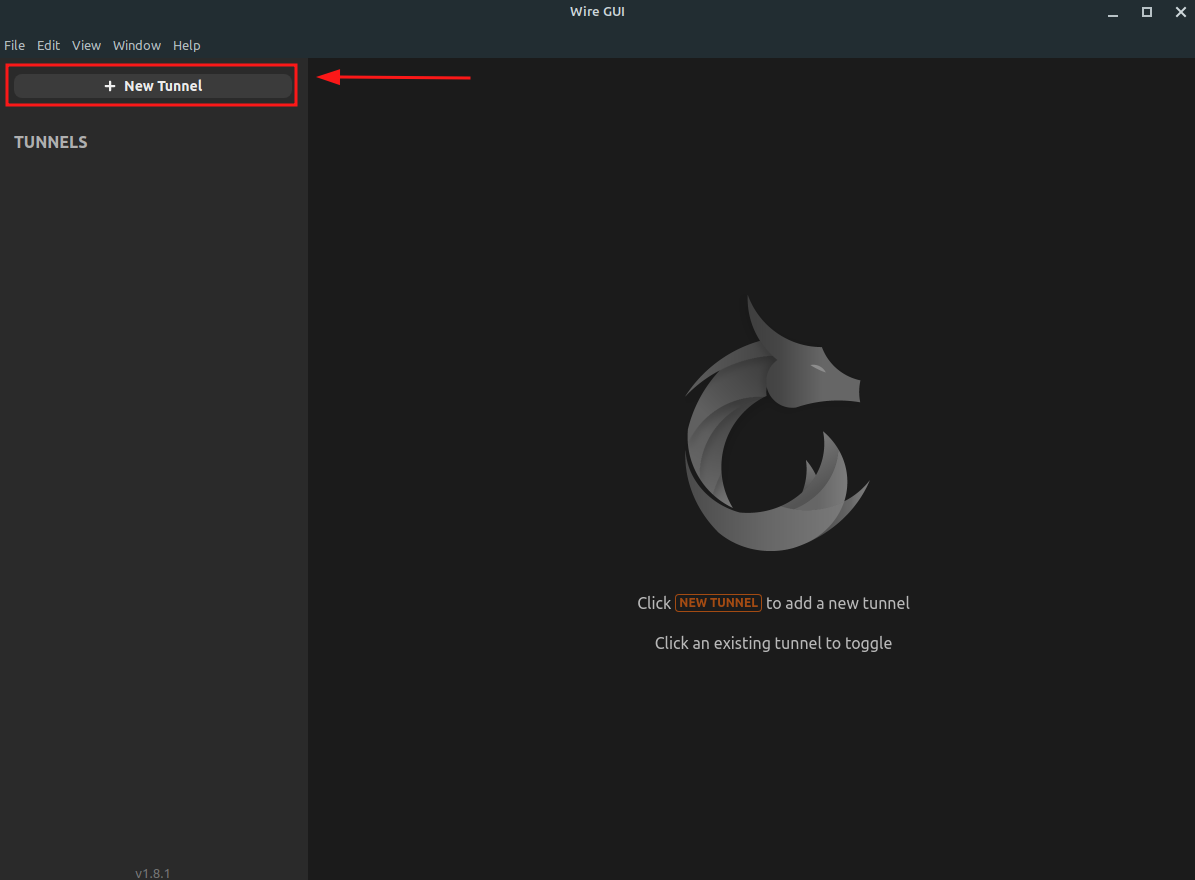
Task: Click the red-highlighted New Tunnel region
Action: coord(151,85)
